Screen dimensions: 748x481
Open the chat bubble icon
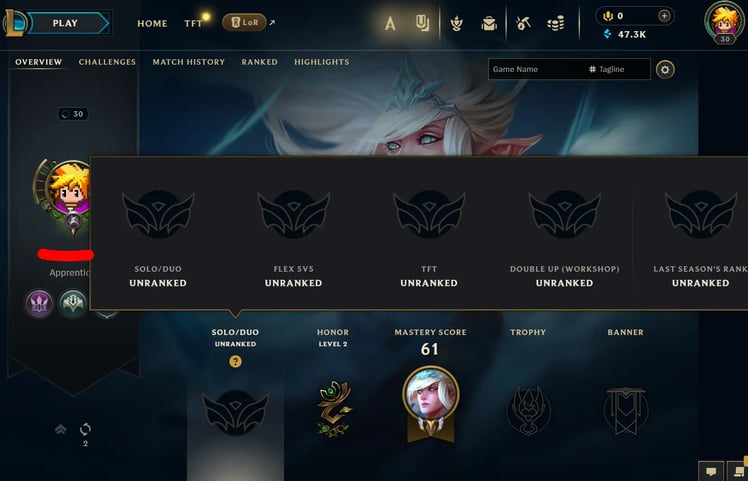pyautogui.click(x=711, y=472)
